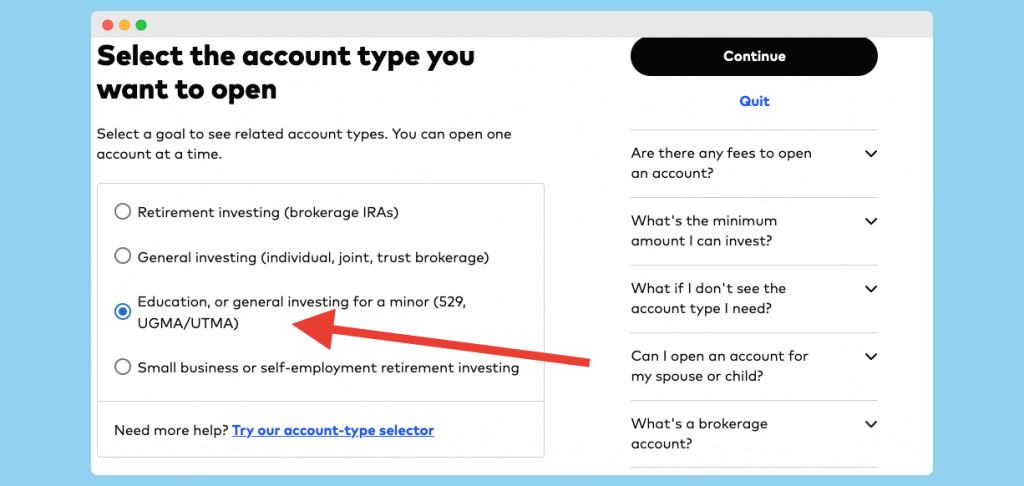Click chevron next to What's a brokerage account
This screenshot has width=1024, height=486.
coord(870,424)
